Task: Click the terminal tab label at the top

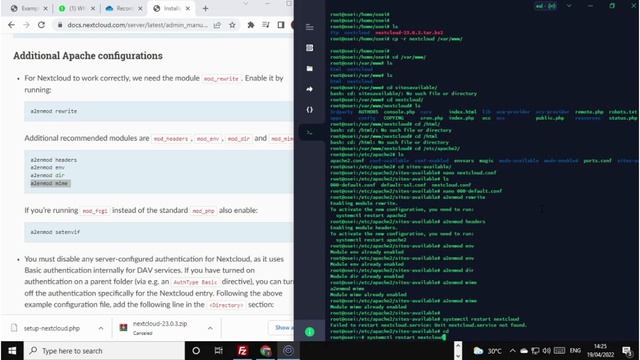Action: point(546,6)
